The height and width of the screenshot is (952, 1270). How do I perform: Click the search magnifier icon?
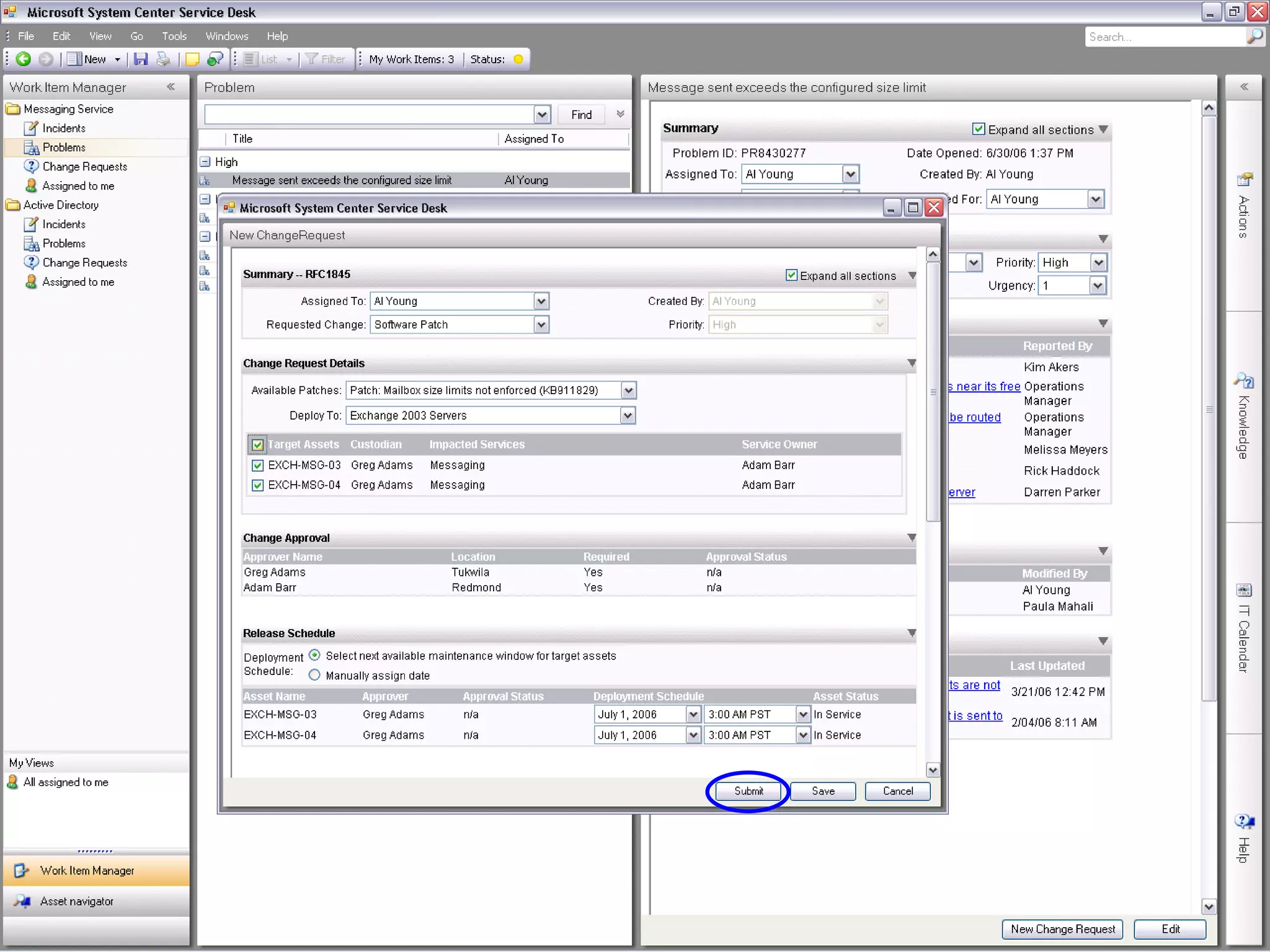click(x=1255, y=36)
